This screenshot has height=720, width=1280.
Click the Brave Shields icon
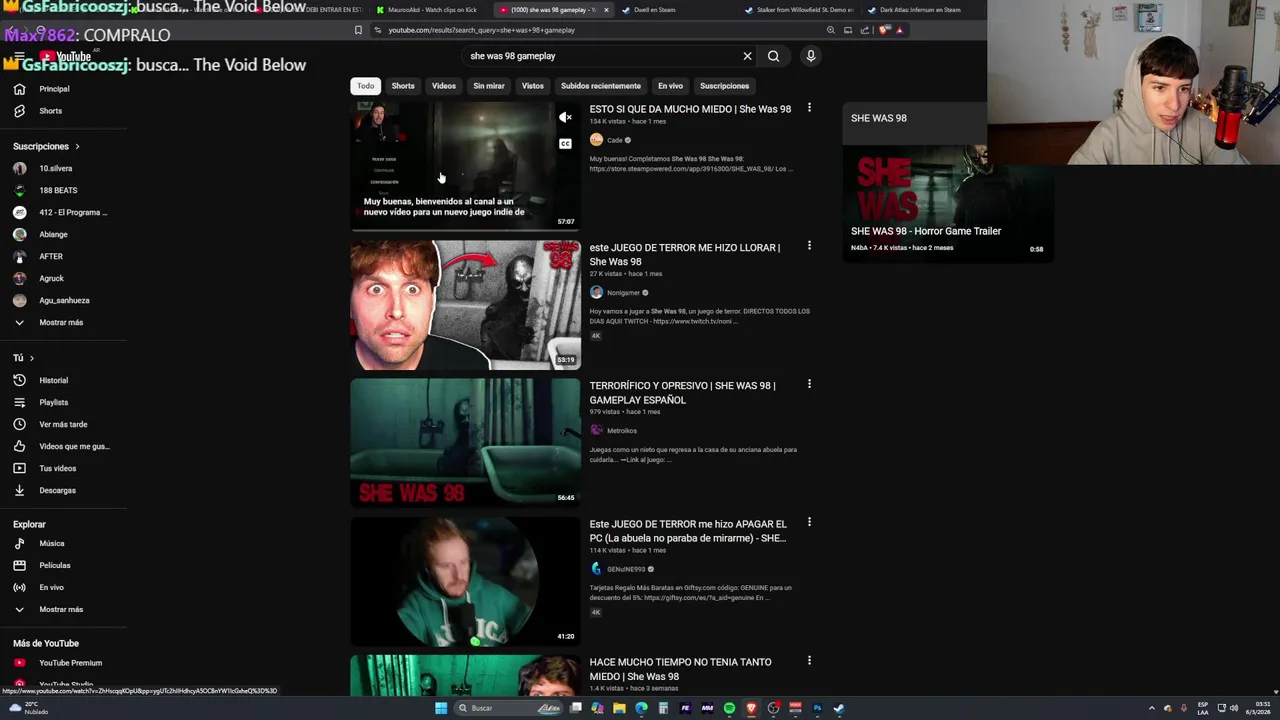(883, 30)
